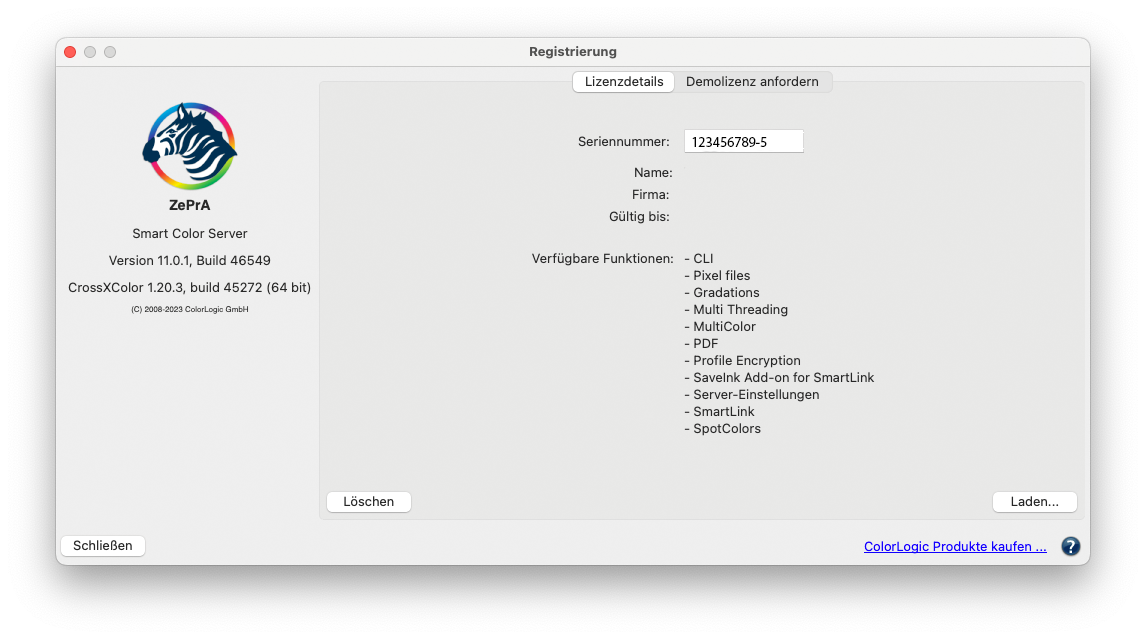Select the Version 11.0.1 build text
The width and height of the screenshot is (1146, 639).
pyautogui.click(x=189, y=260)
